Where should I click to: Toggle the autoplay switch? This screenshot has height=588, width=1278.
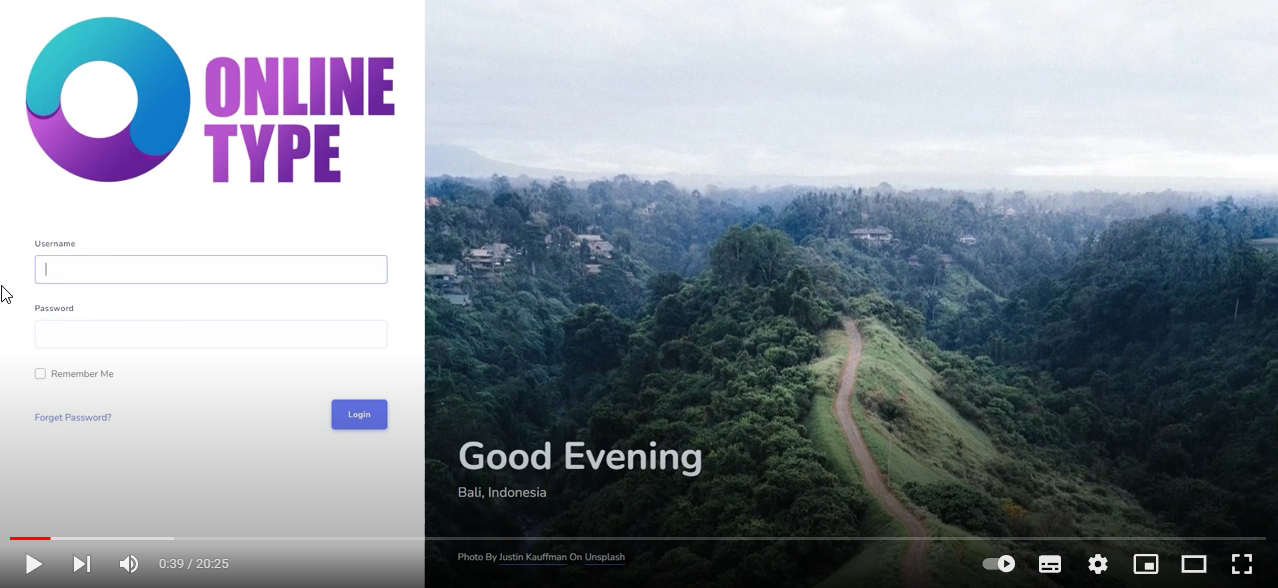point(999,564)
